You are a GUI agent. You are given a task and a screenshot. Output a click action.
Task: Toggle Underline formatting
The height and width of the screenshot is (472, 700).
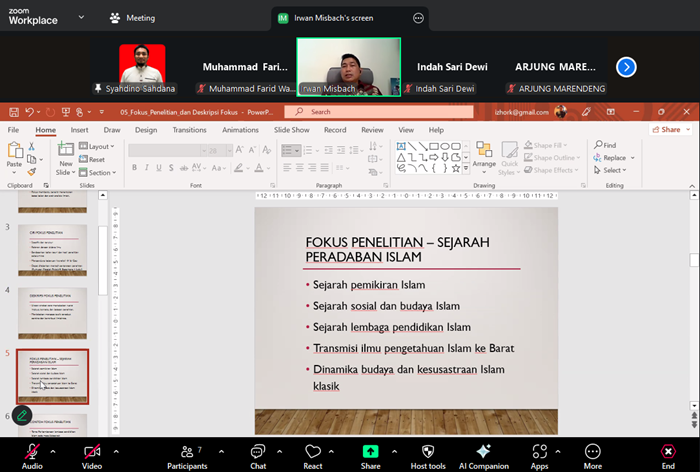click(159, 167)
